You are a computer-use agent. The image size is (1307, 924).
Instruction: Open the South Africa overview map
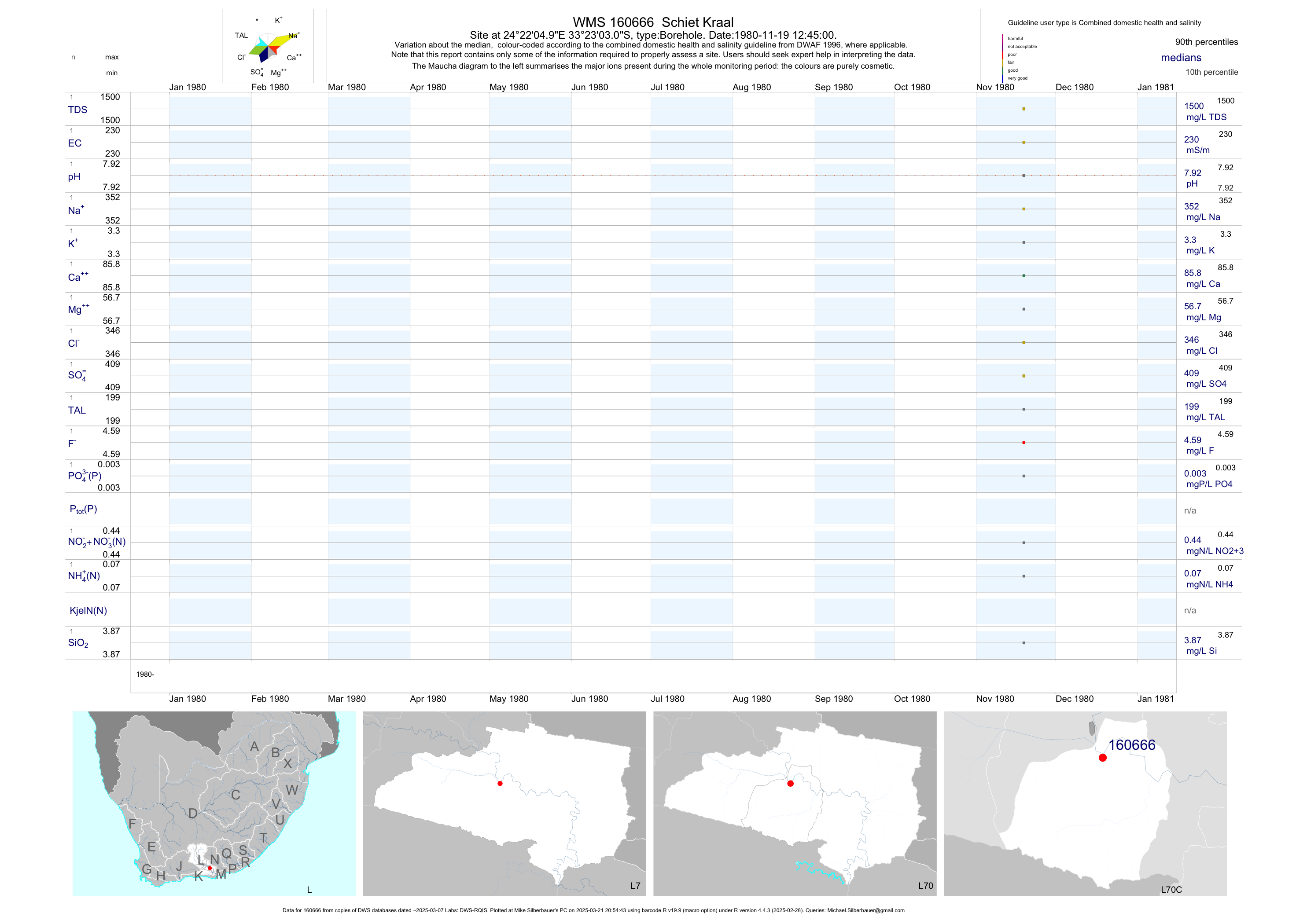(214, 803)
